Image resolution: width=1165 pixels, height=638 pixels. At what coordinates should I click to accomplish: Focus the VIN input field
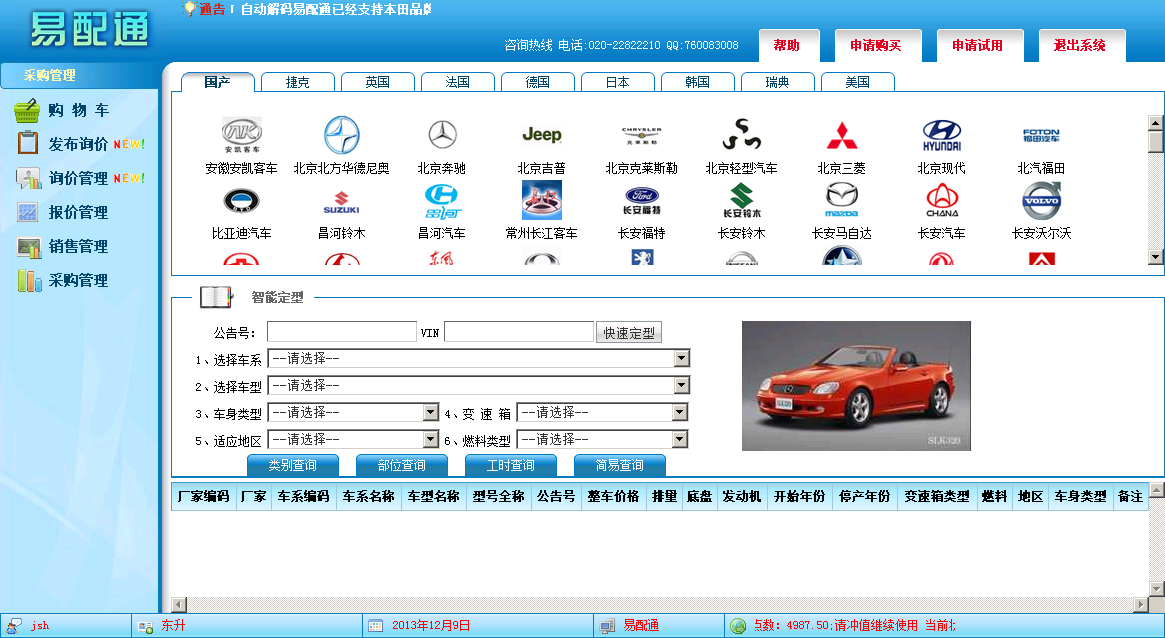(519, 332)
